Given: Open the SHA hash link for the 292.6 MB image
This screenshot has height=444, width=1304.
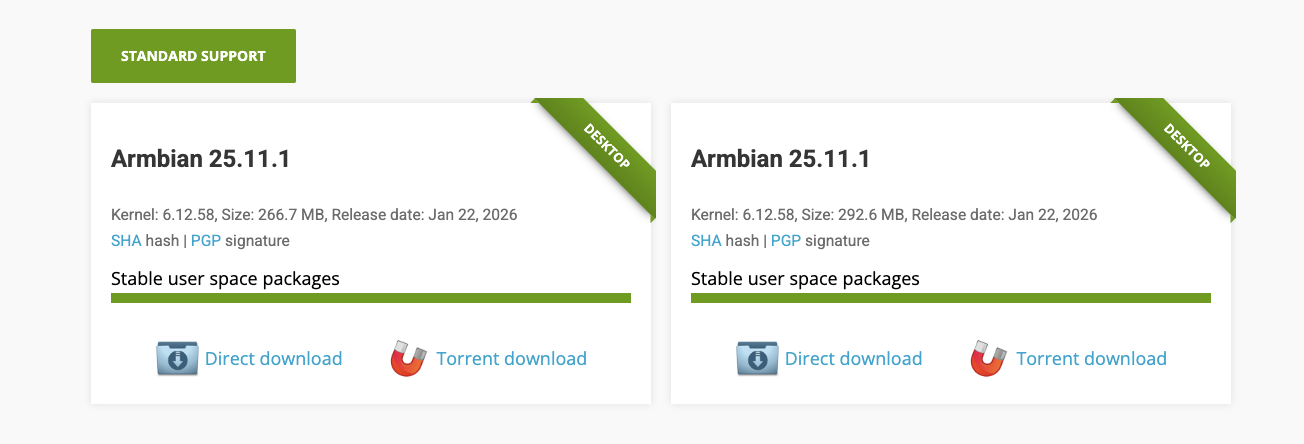Looking at the screenshot, I should point(705,241).
